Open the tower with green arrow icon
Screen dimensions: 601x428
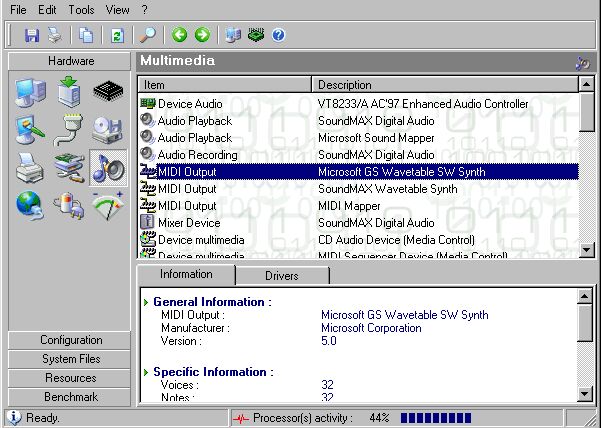[x=69, y=92]
